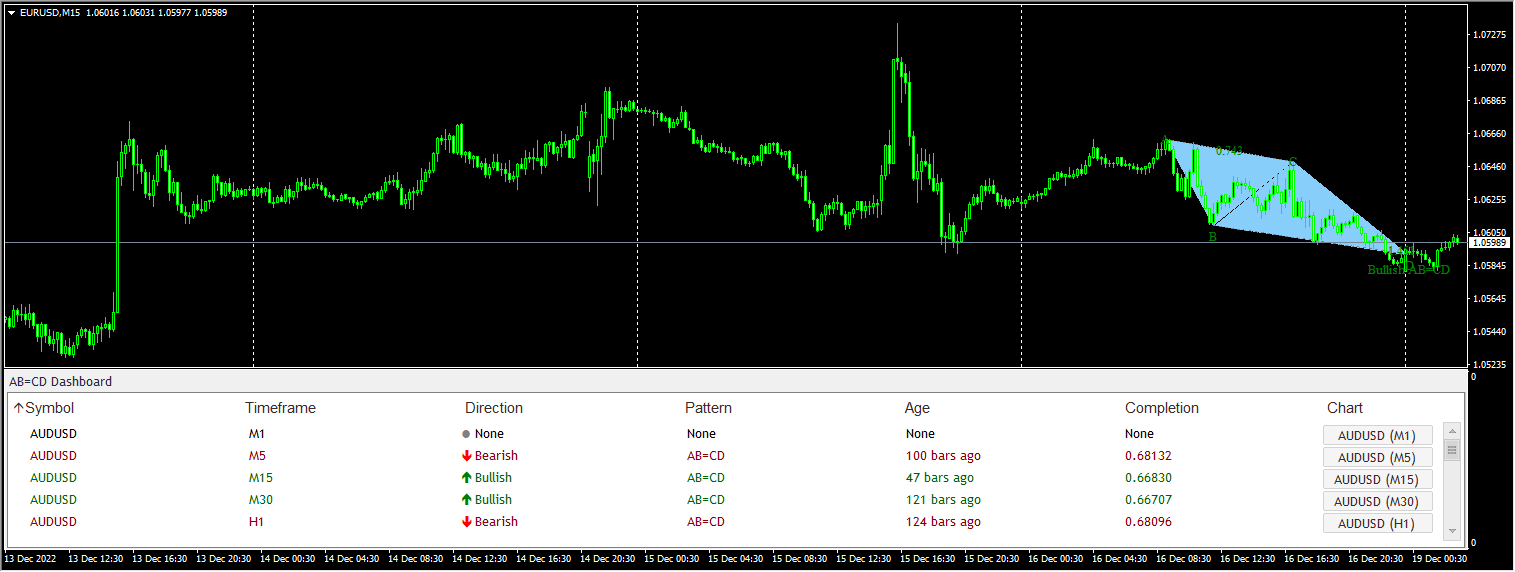
Task: Click the 1.05235 price axis level
Action: (1489, 364)
